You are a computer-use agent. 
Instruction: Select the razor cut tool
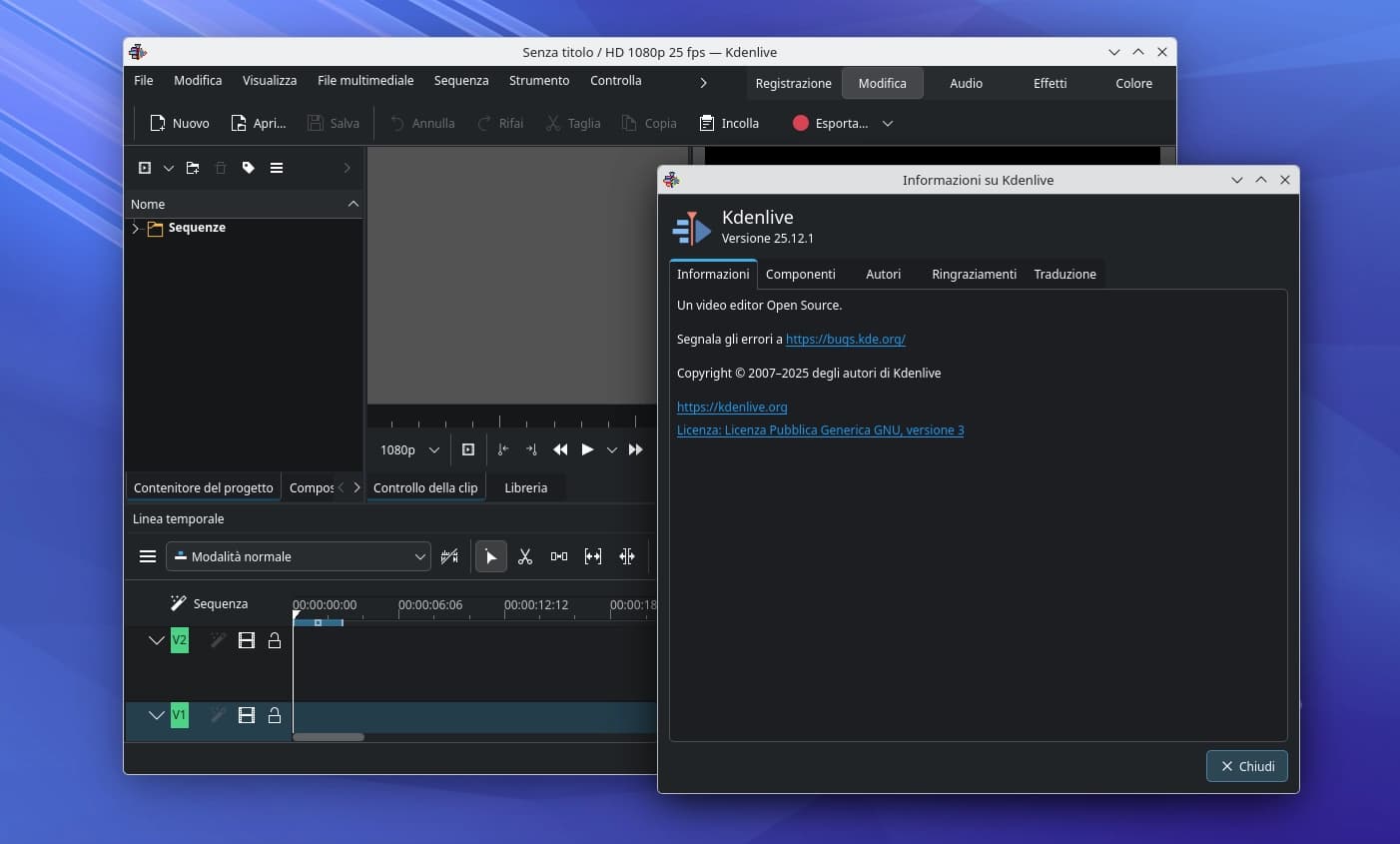525,556
